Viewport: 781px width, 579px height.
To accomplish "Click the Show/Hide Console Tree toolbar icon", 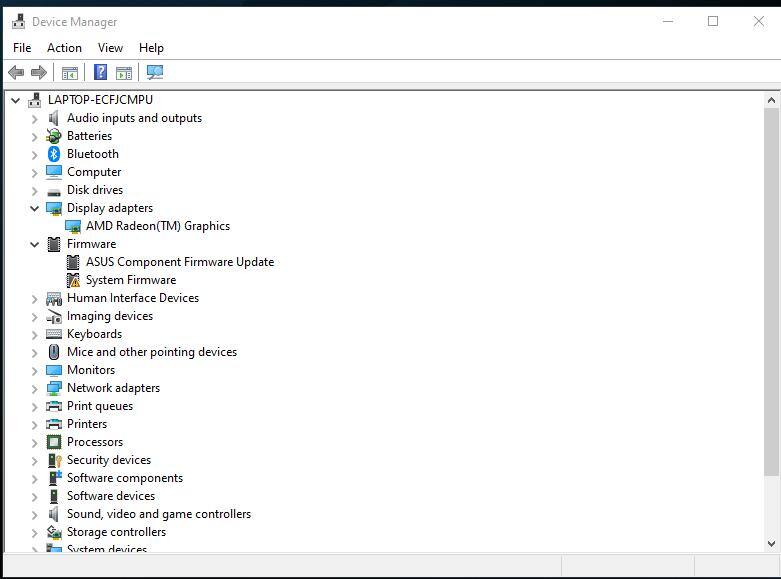I will tap(70, 72).
